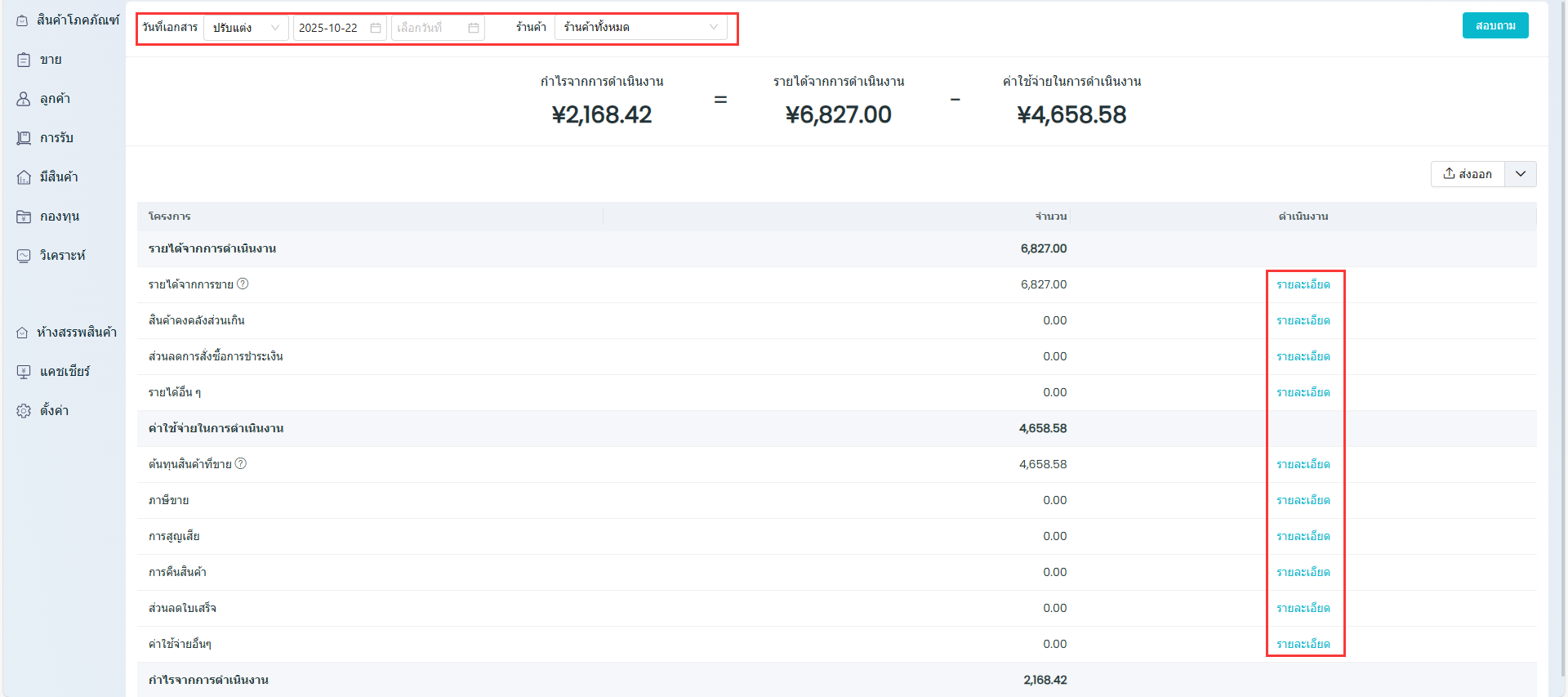View details for other expenses row
The image size is (1568, 697).
coord(1303,644)
